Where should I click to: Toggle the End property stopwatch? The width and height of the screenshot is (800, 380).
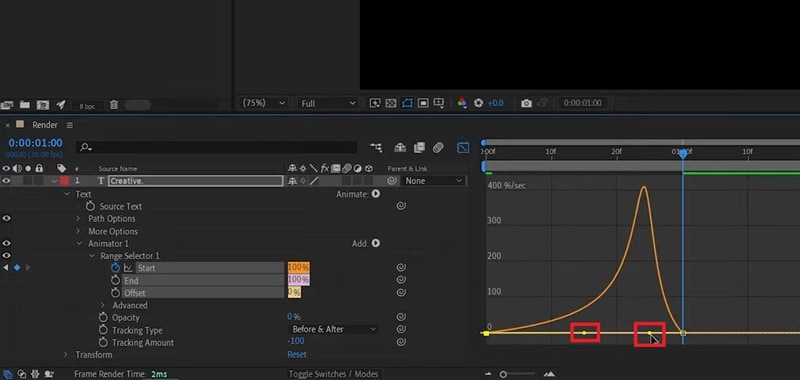click(x=116, y=281)
